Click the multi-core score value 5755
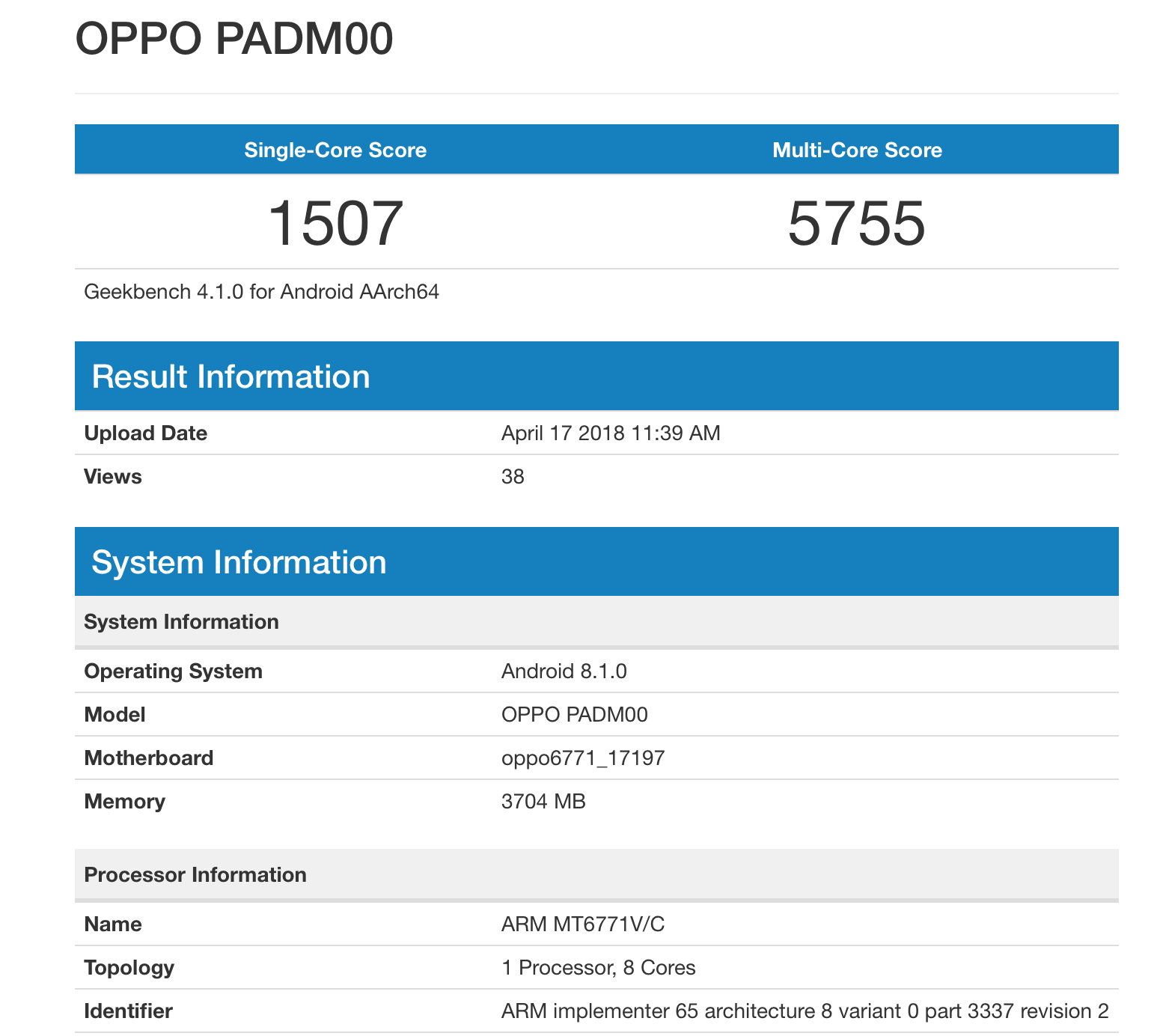1163x1036 pixels. [857, 223]
